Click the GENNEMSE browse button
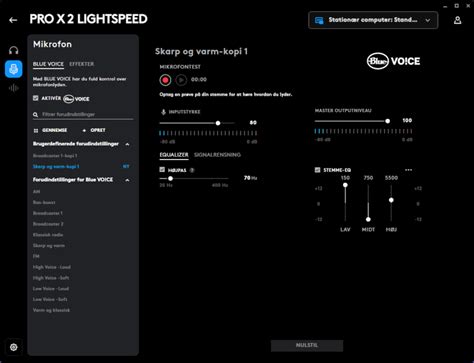Image resolution: width=474 pixels, height=363 pixels. [x=50, y=130]
